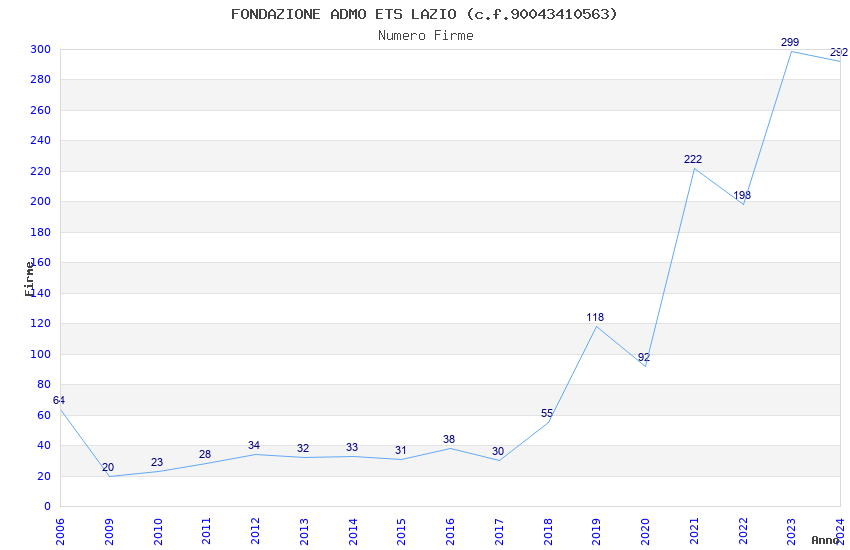The width and height of the screenshot is (850, 550).
Task: Click the y-axis value 200
Action: click(41, 202)
